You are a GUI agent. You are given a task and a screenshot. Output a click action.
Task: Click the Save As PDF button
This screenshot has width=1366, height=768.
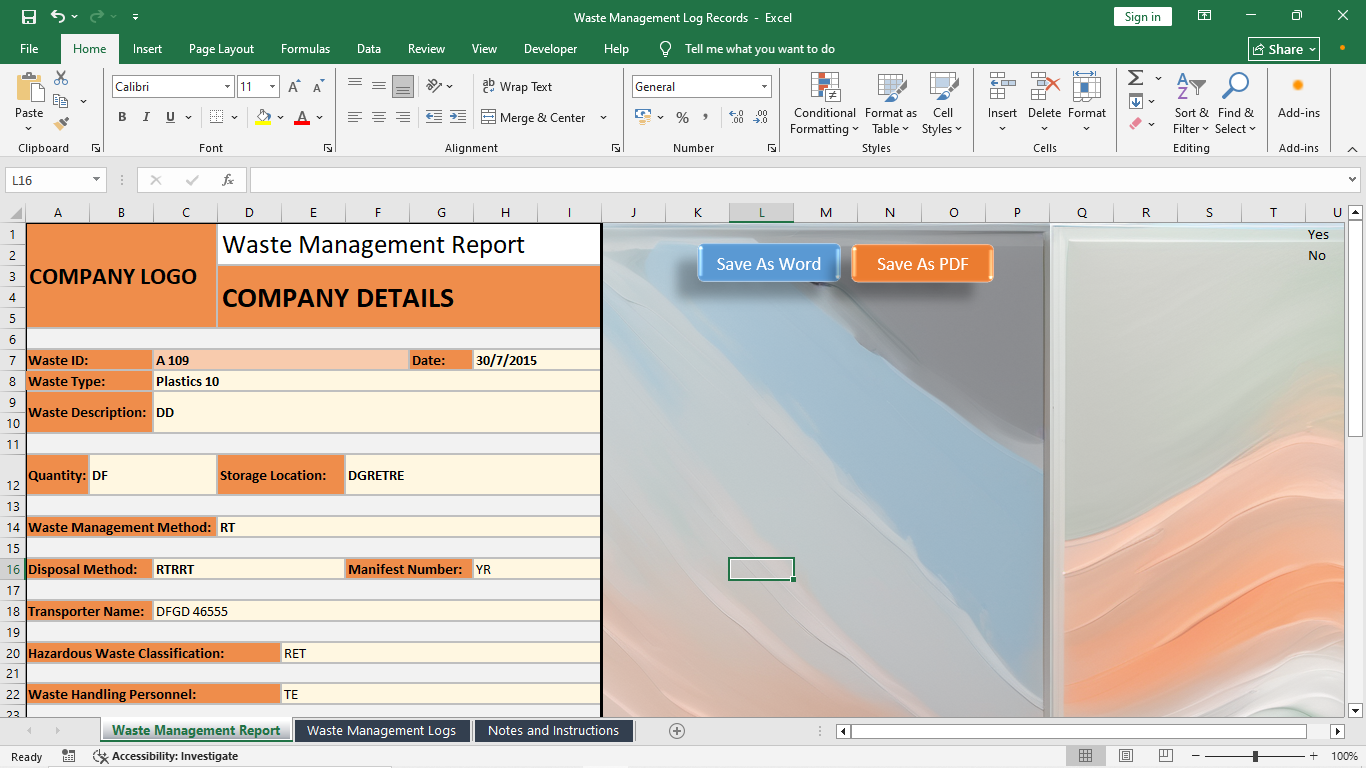point(922,264)
